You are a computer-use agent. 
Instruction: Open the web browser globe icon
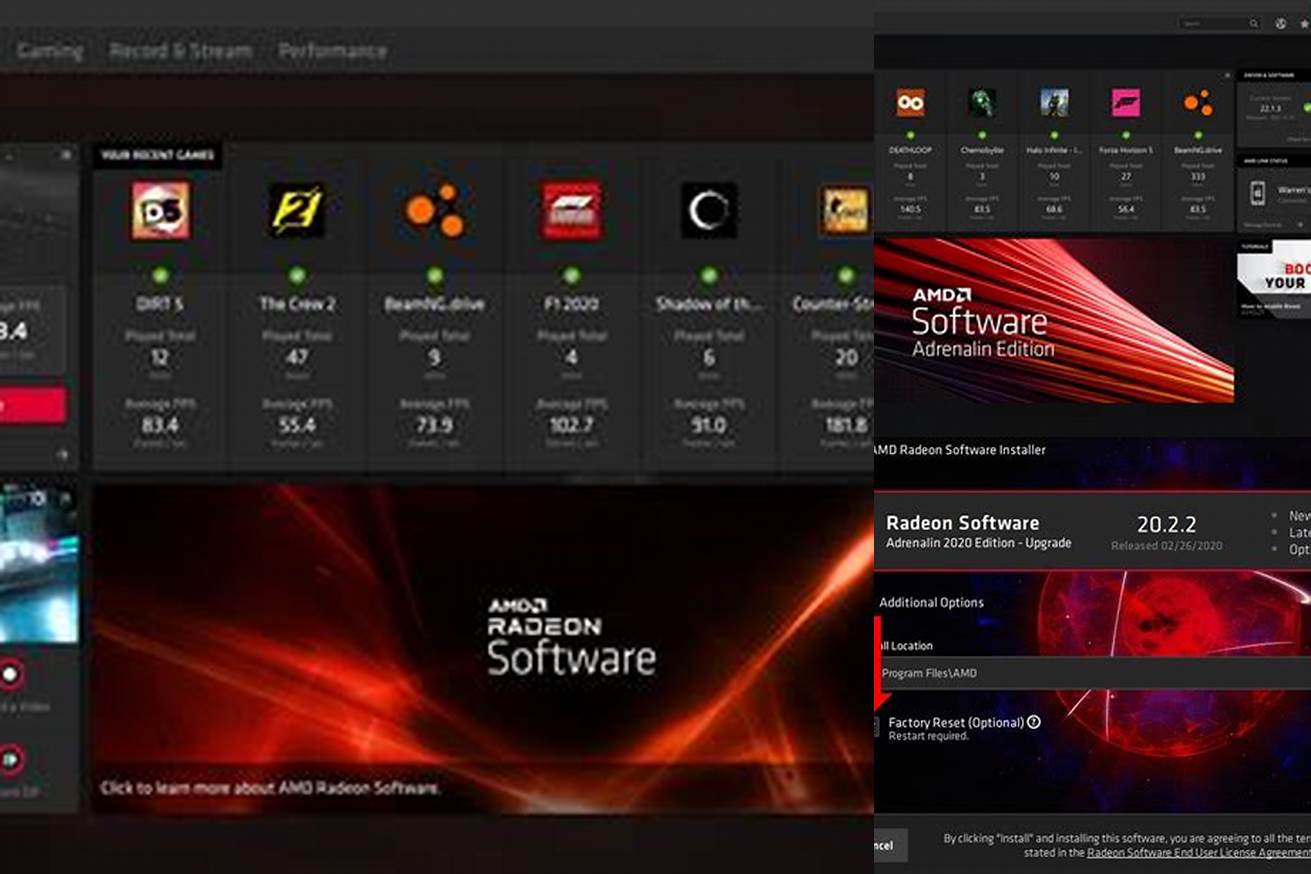click(1281, 23)
